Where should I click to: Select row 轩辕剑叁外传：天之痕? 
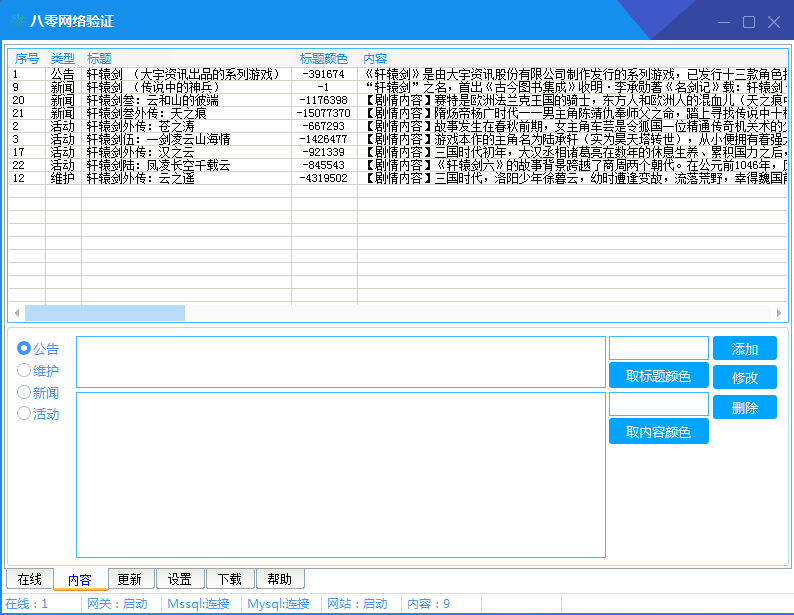tap(398, 113)
